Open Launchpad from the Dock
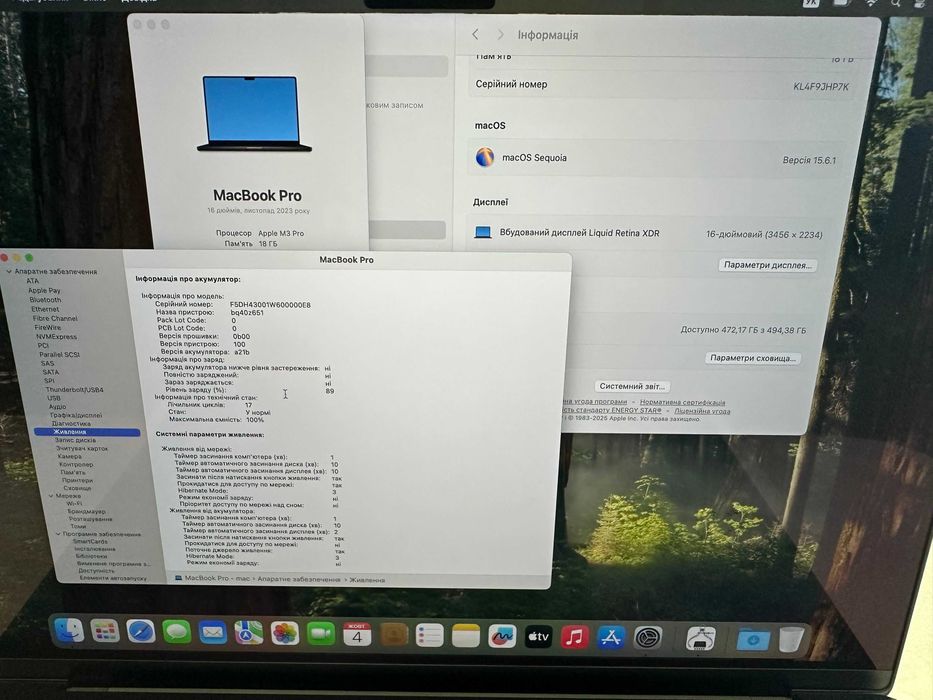The image size is (933, 700). click(105, 632)
